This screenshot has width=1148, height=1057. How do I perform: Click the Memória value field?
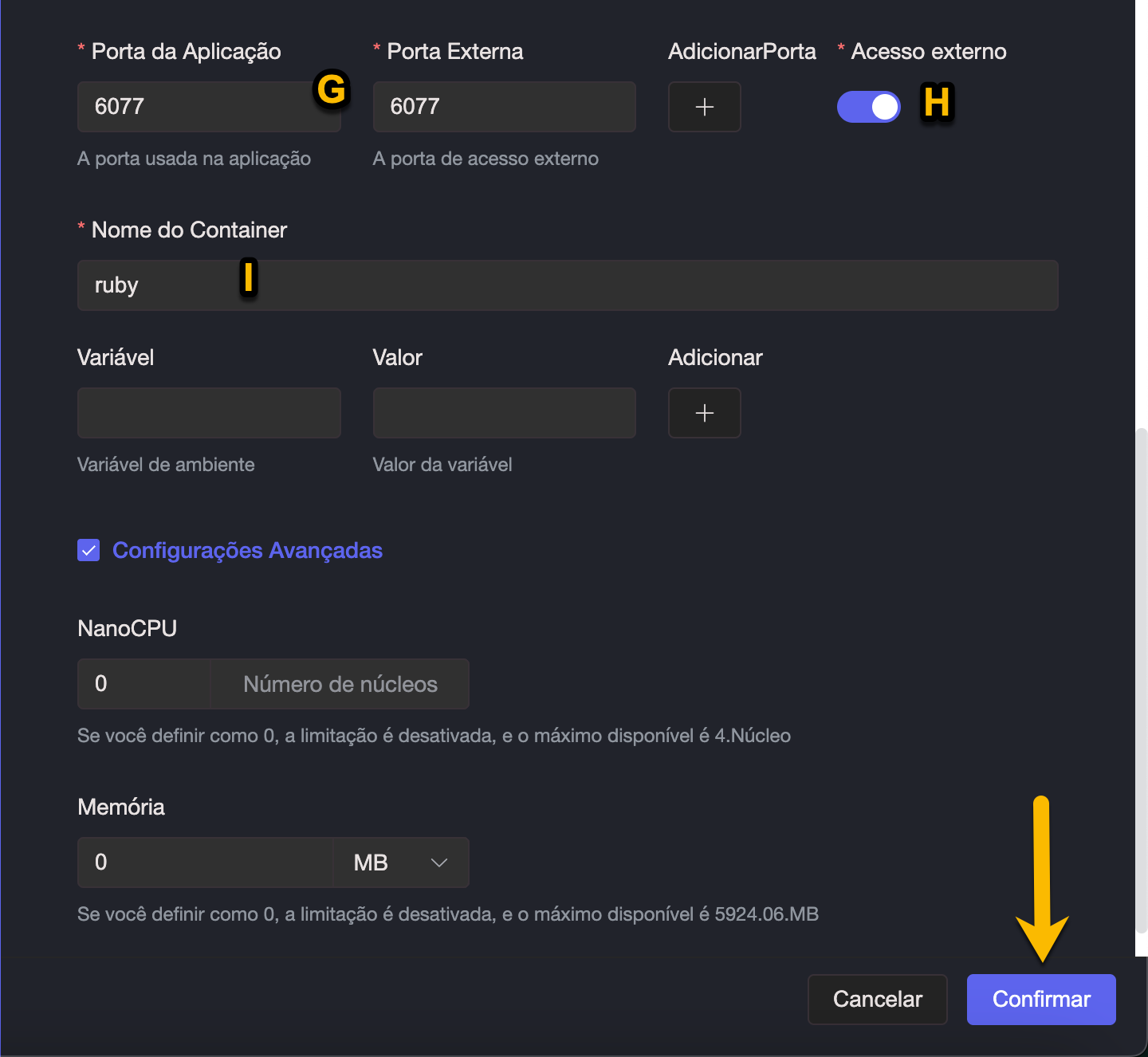[205, 862]
